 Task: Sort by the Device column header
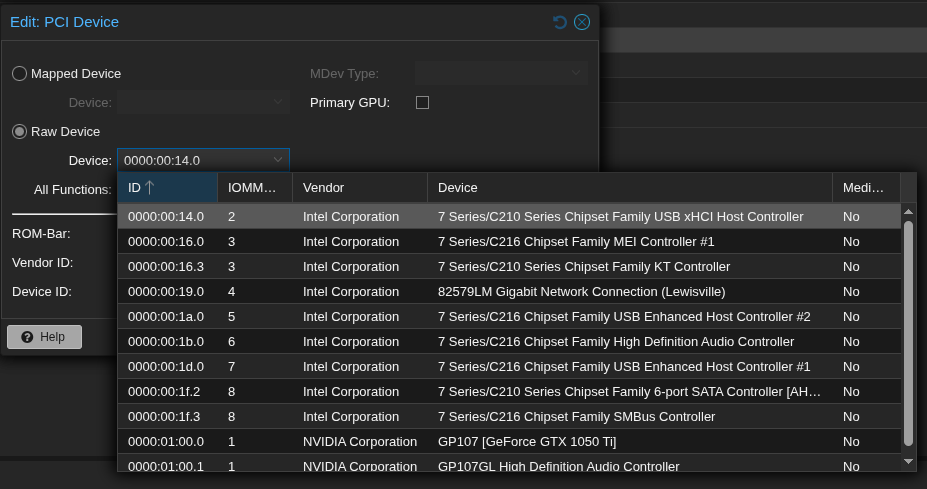point(628,187)
